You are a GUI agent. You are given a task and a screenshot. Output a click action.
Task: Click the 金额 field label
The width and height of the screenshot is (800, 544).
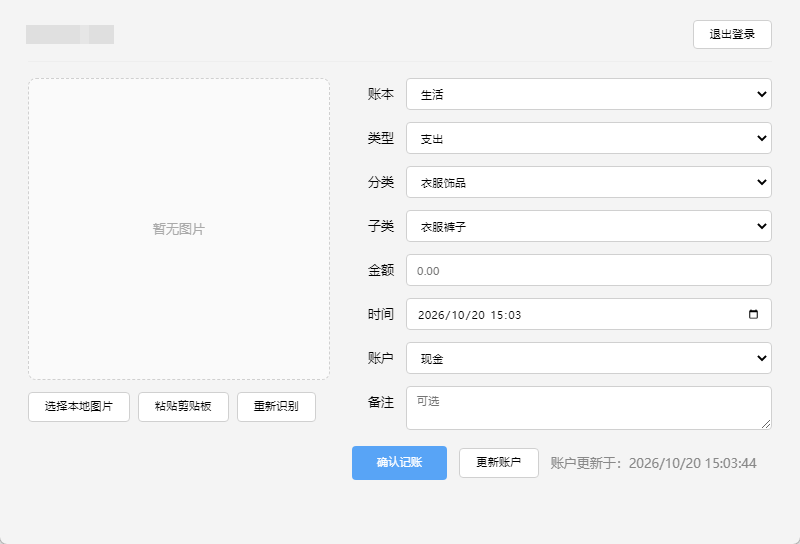381,270
